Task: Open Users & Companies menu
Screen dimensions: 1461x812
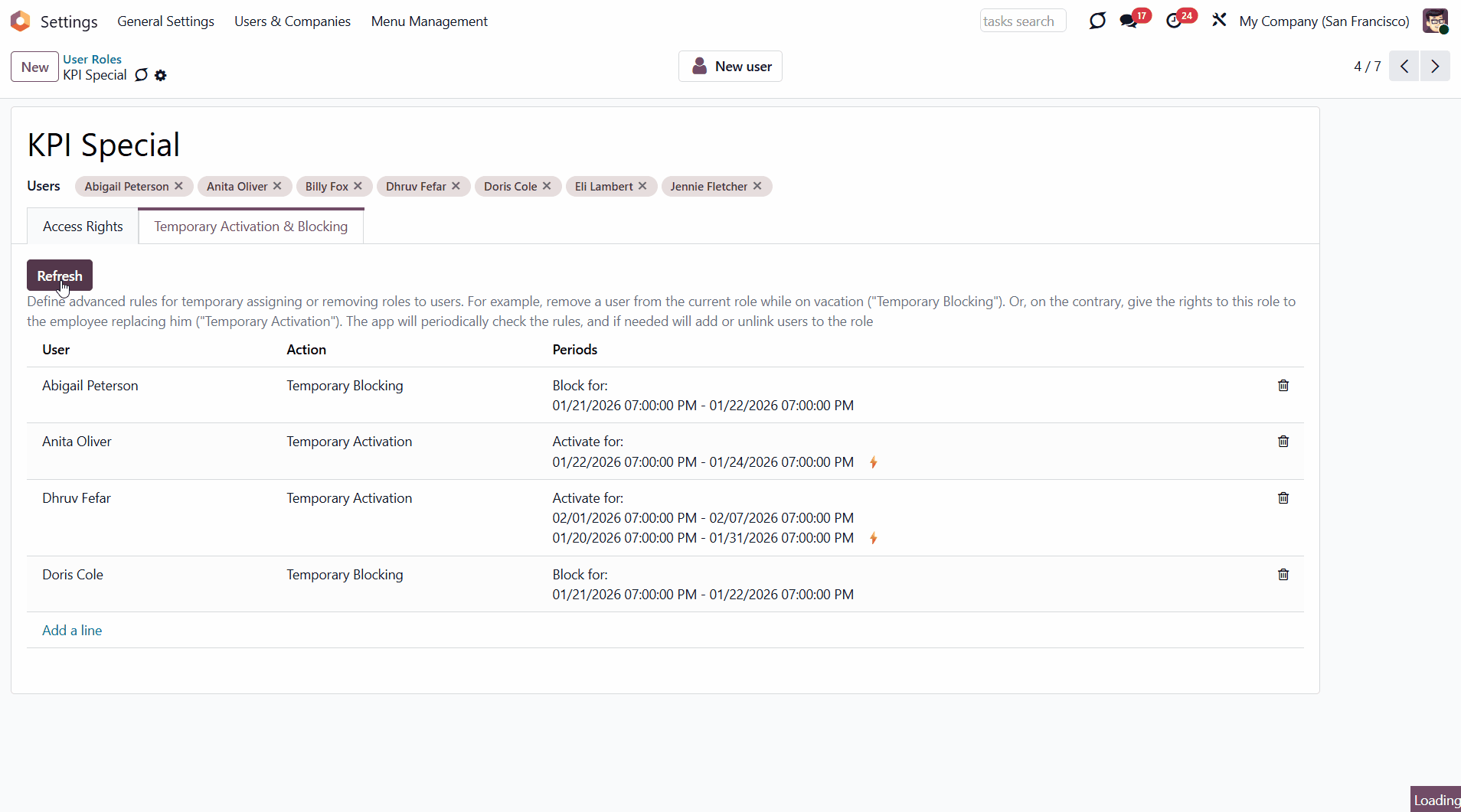Action: 292,21
